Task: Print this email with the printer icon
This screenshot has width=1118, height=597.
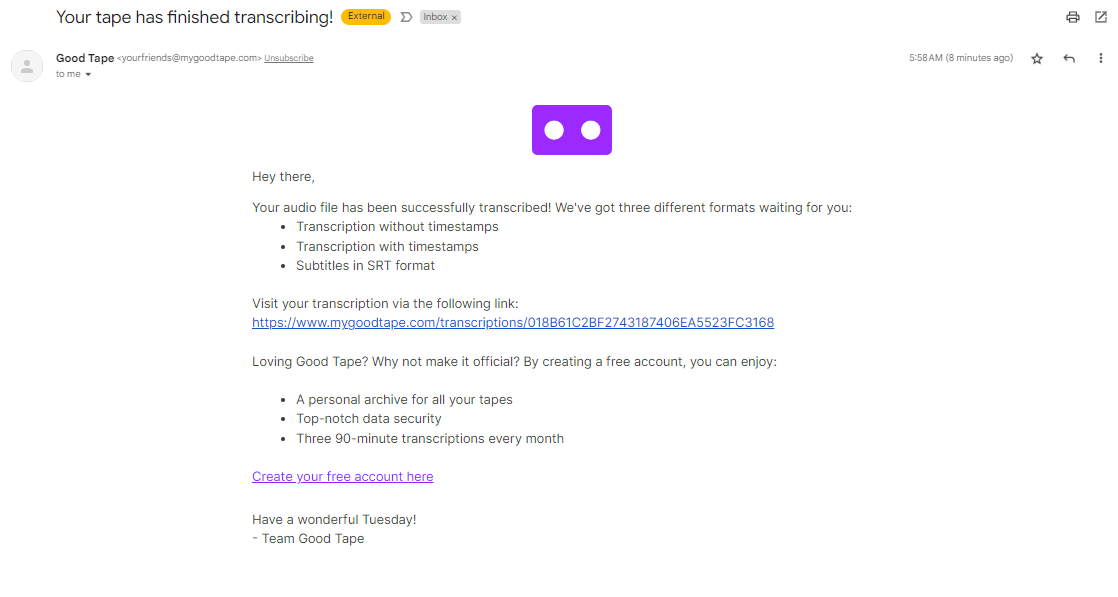Action: pyautogui.click(x=1073, y=17)
